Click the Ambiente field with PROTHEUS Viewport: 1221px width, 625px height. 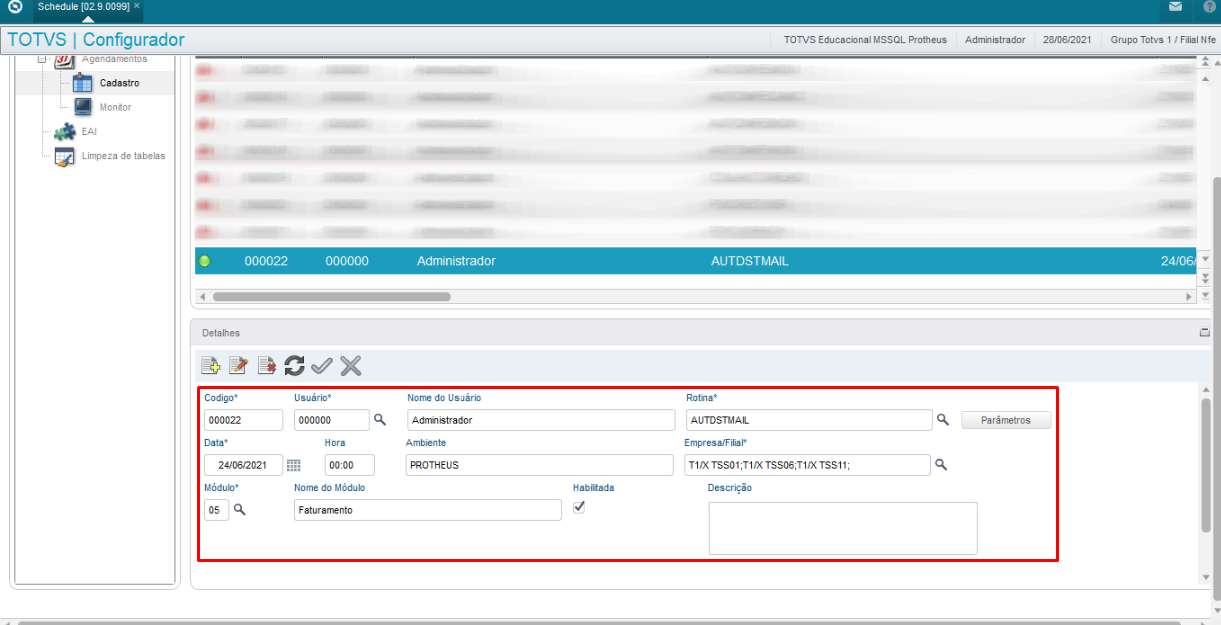click(x=540, y=465)
